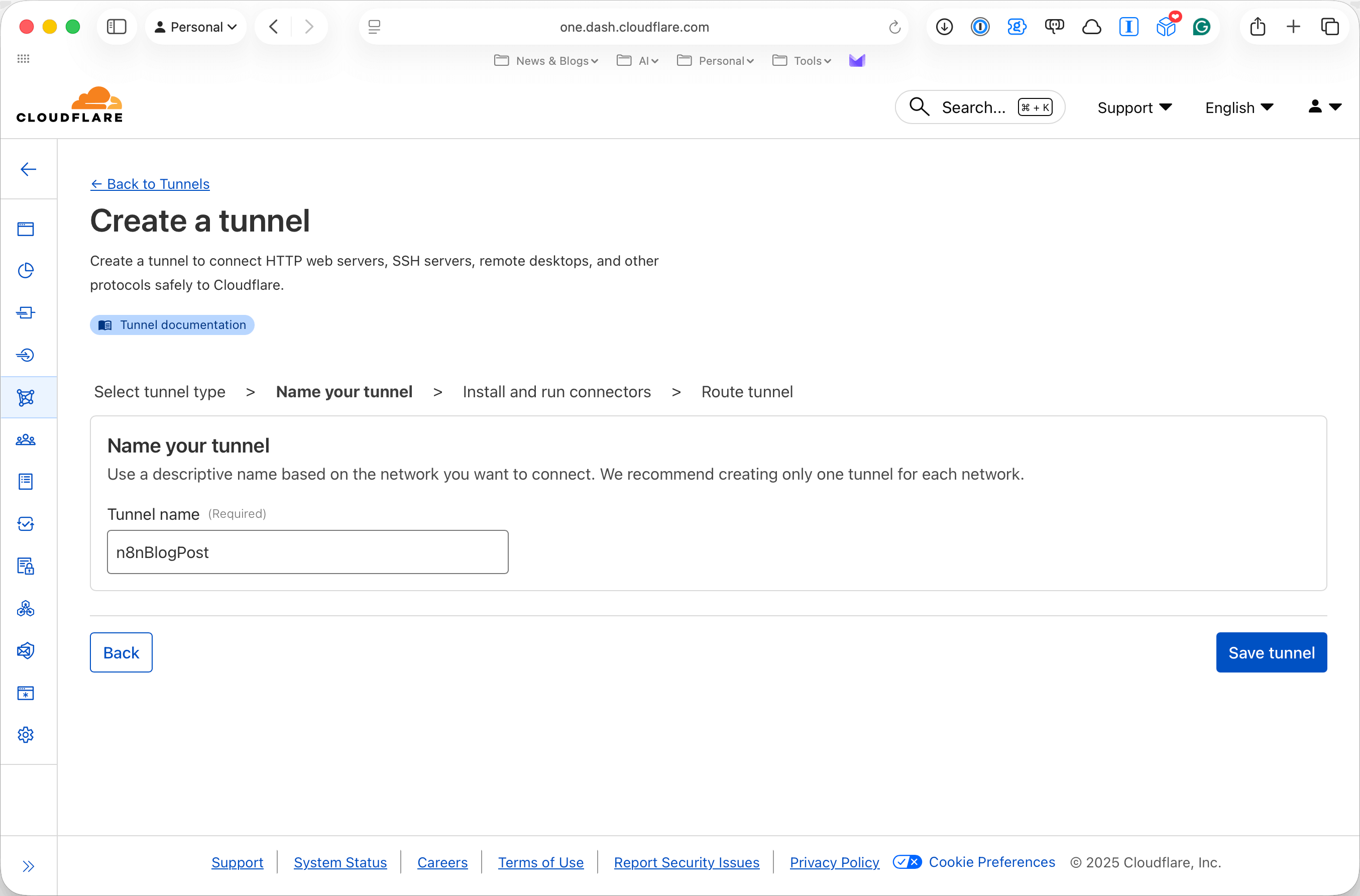Click the analytics pie chart sidebar icon
The width and height of the screenshot is (1360, 896).
tap(26, 270)
